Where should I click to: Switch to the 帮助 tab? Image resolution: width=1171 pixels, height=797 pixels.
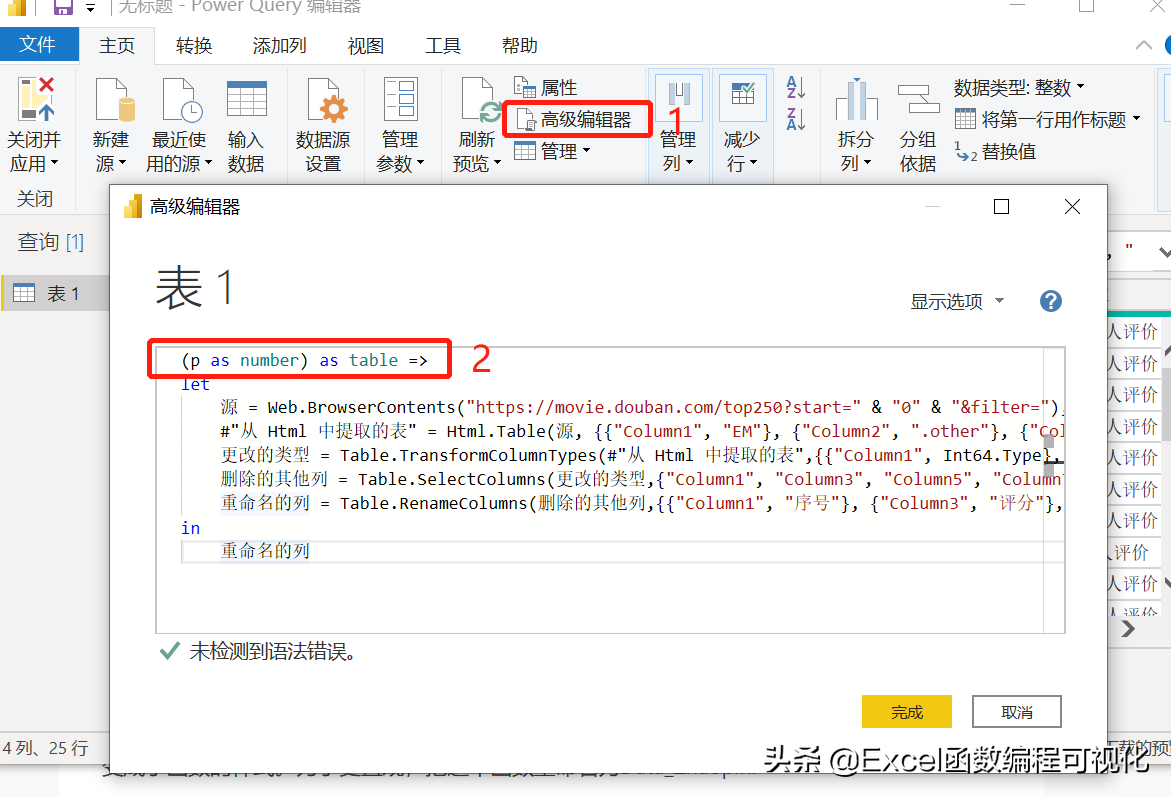tap(520, 46)
